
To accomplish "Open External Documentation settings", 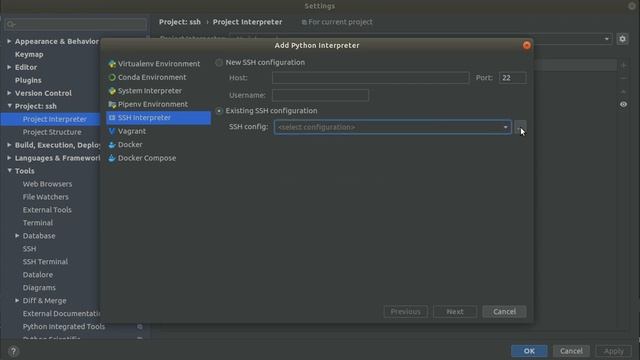I will tap(61, 313).
